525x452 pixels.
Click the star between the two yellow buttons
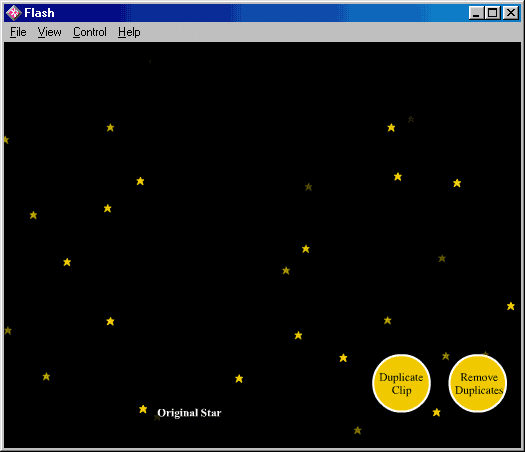pyautogui.click(x=446, y=356)
